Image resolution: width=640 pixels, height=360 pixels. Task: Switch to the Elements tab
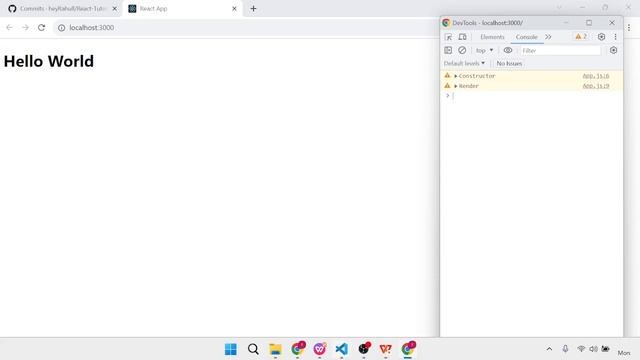(492, 37)
